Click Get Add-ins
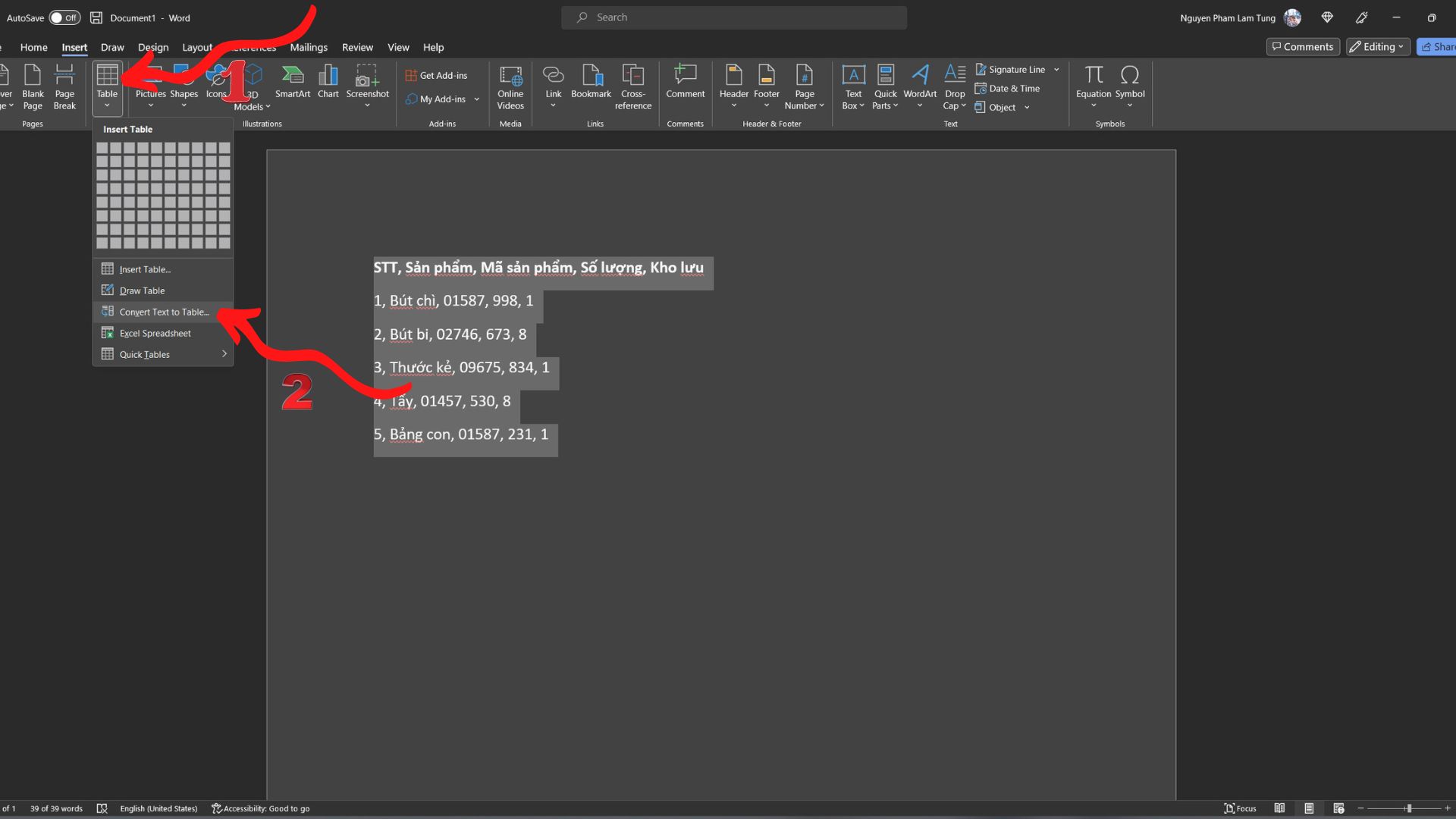The width and height of the screenshot is (1456, 819). point(437,75)
